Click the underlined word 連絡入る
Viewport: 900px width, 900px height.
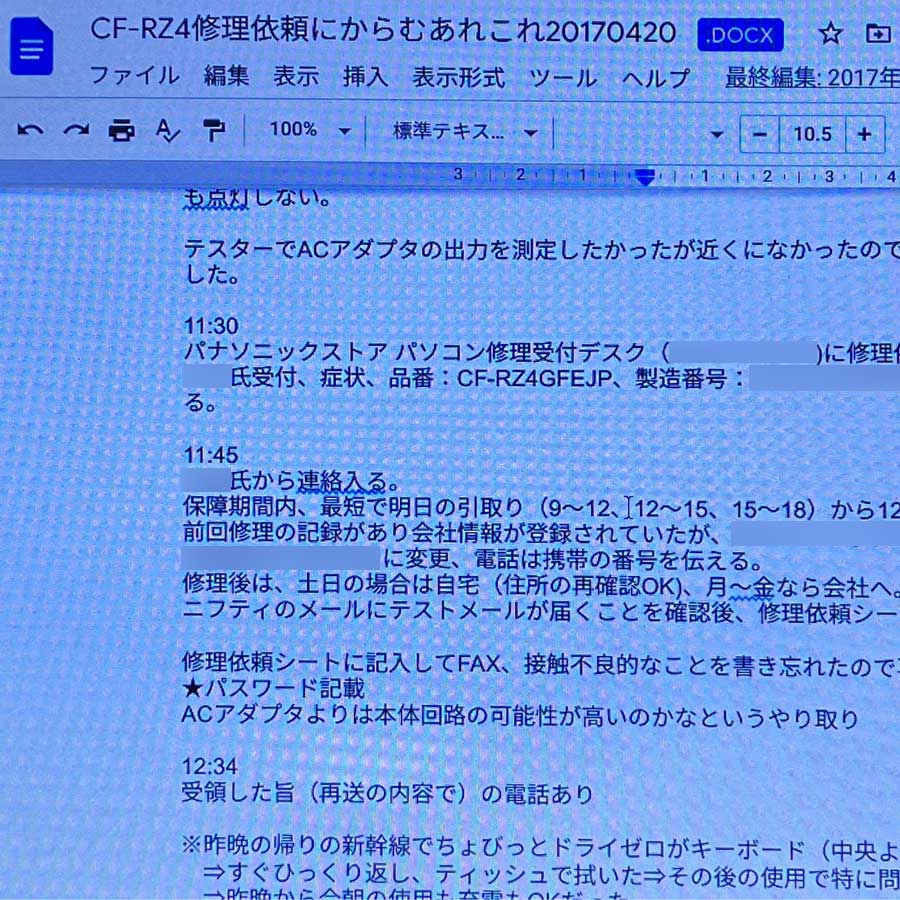[342, 482]
